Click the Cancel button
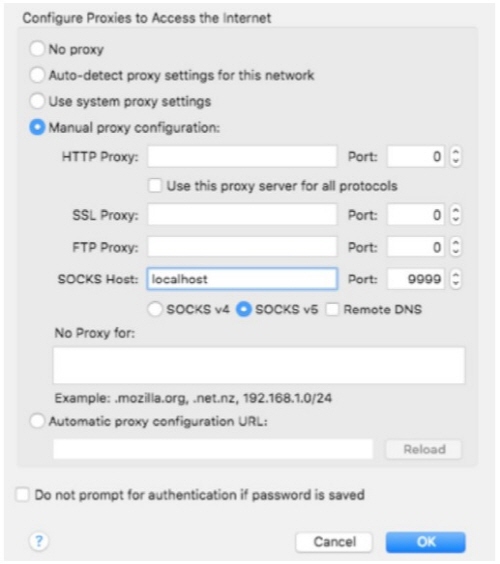This screenshot has height=564, width=500. coord(334,542)
